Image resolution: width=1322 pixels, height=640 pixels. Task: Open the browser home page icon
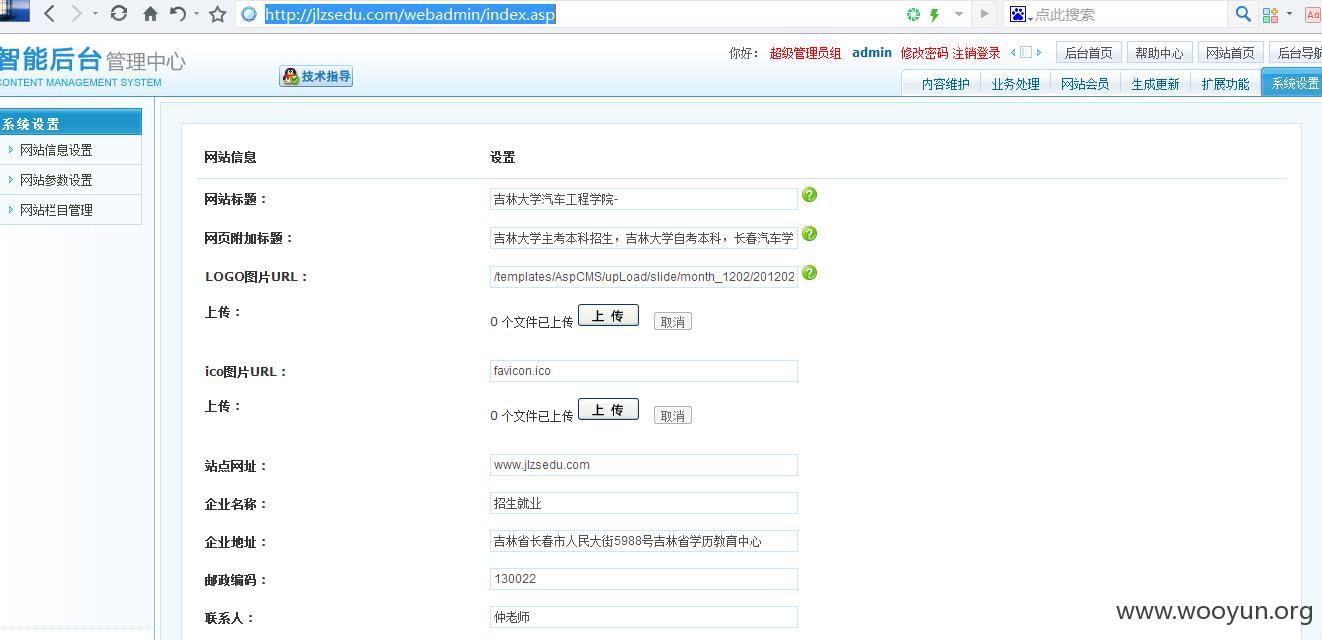(x=150, y=14)
